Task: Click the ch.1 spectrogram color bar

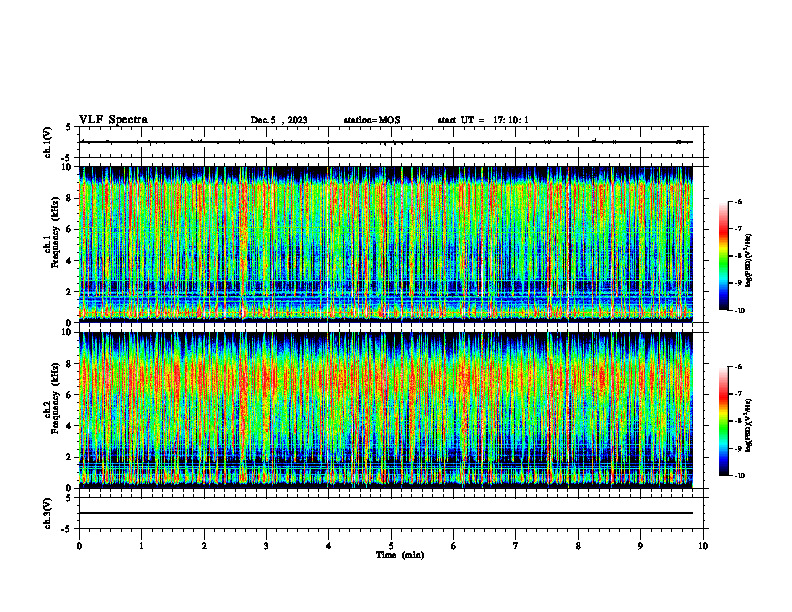Action: [x=723, y=256]
